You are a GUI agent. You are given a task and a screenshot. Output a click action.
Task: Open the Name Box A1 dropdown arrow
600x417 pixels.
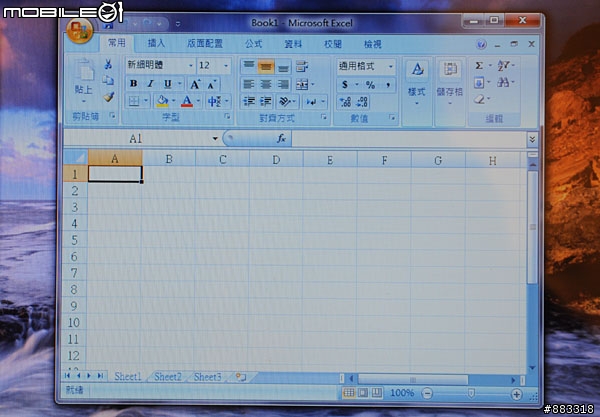click(215, 138)
